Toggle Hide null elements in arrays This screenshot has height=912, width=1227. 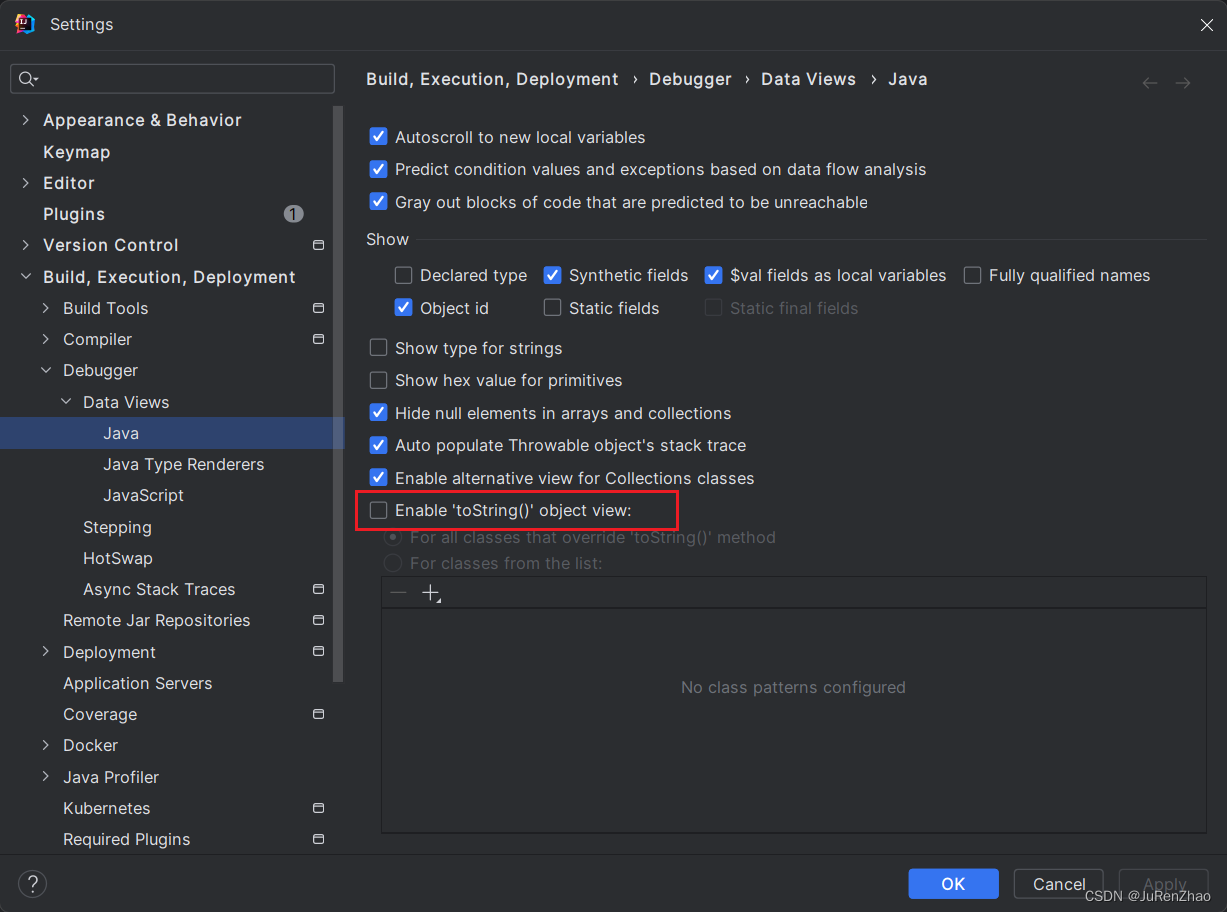pos(378,413)
